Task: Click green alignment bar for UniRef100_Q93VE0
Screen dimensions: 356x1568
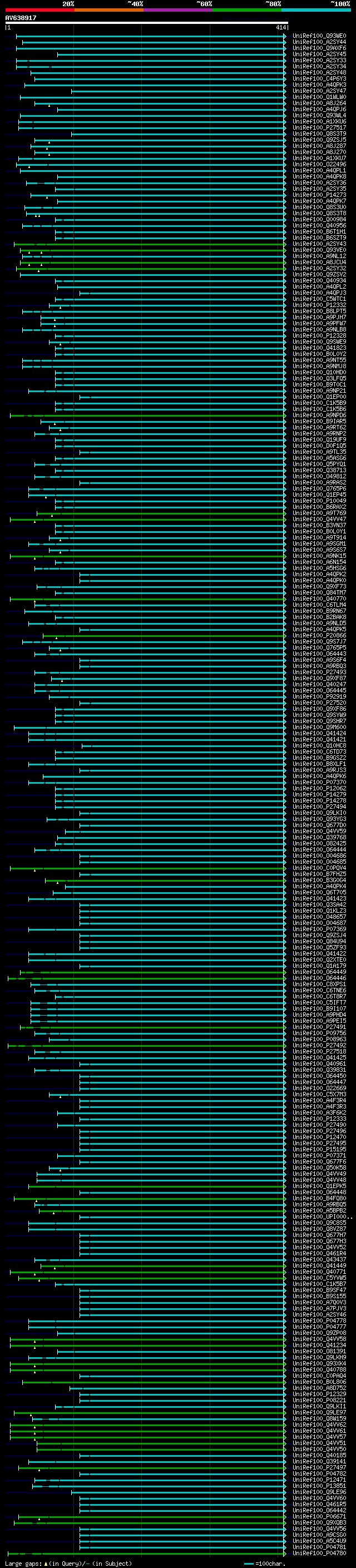Action: coord(153,250)
